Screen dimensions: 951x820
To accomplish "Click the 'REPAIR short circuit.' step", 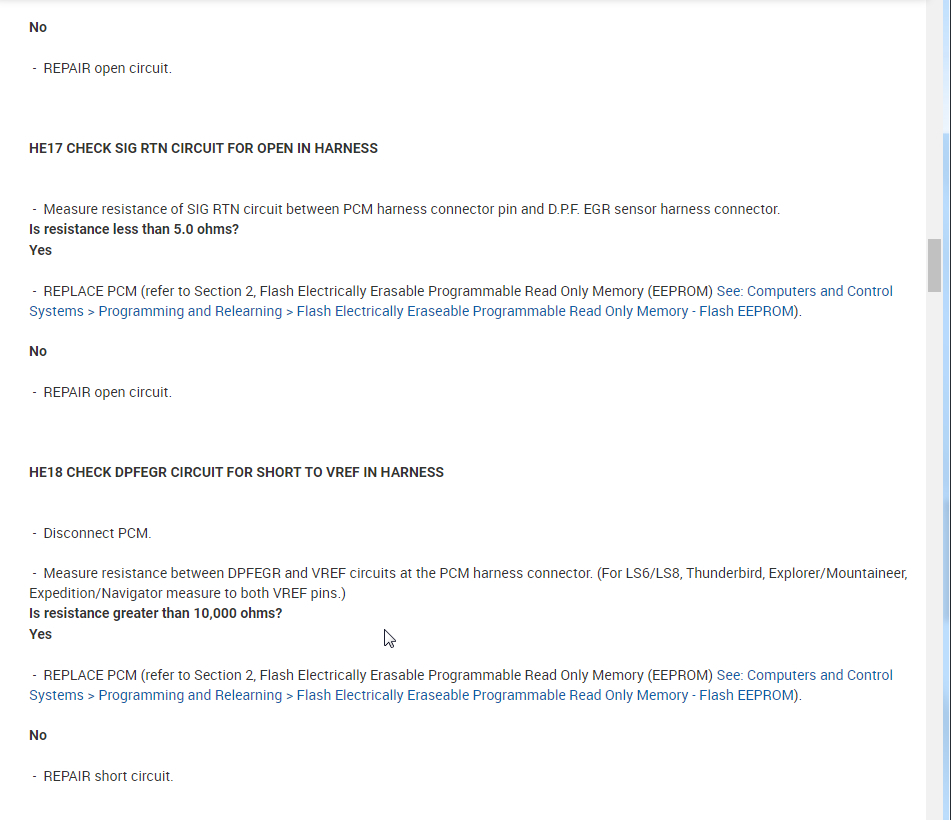I will (108, 776).
